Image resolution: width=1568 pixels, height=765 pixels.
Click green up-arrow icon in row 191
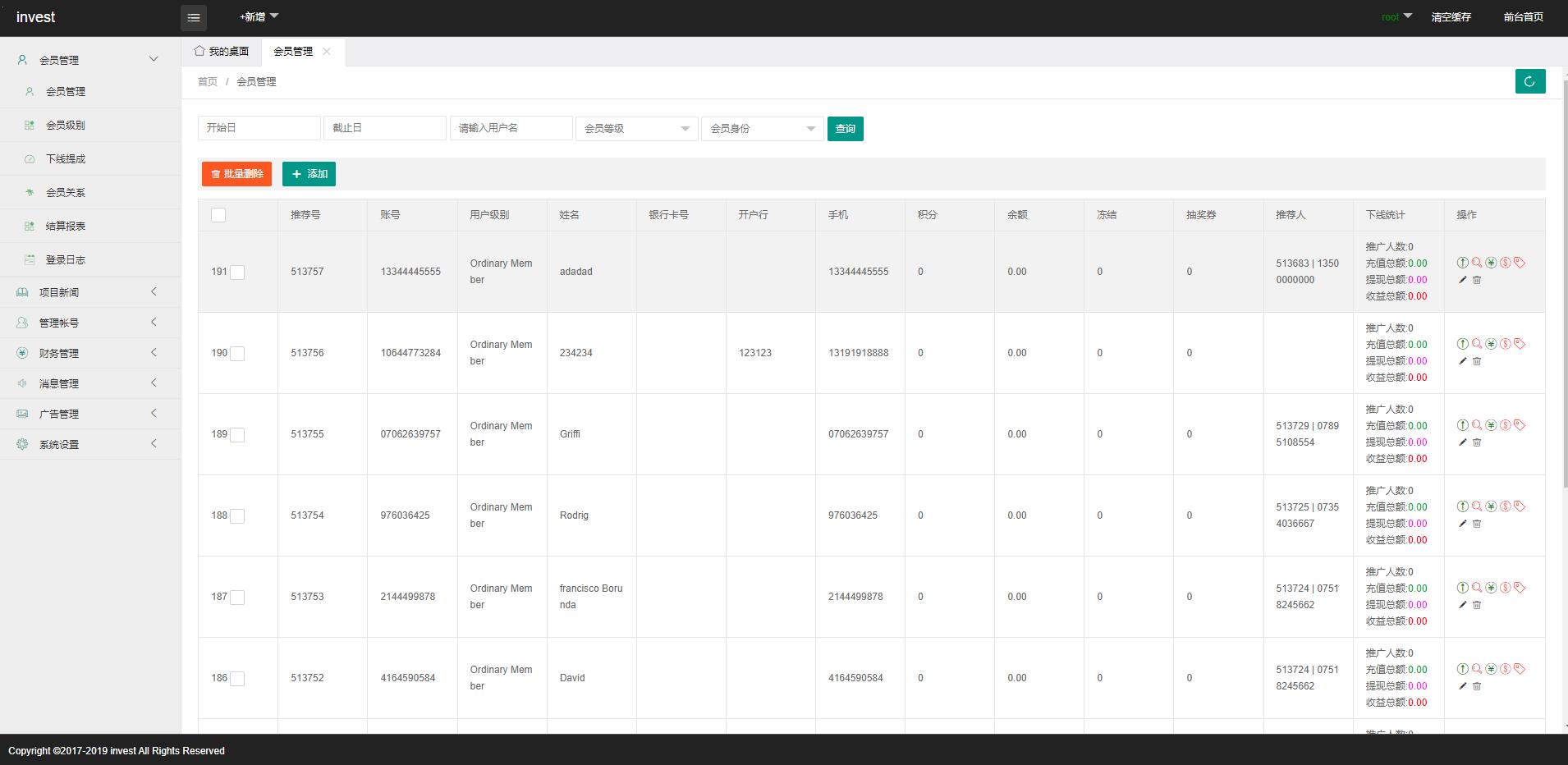click(1462, 263)
